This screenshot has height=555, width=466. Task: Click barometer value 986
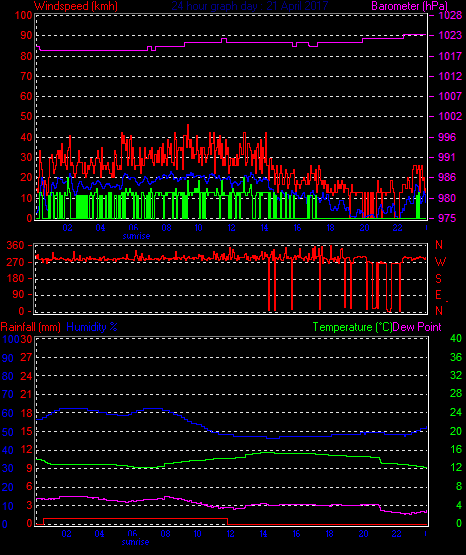click(x=447, y=177)
